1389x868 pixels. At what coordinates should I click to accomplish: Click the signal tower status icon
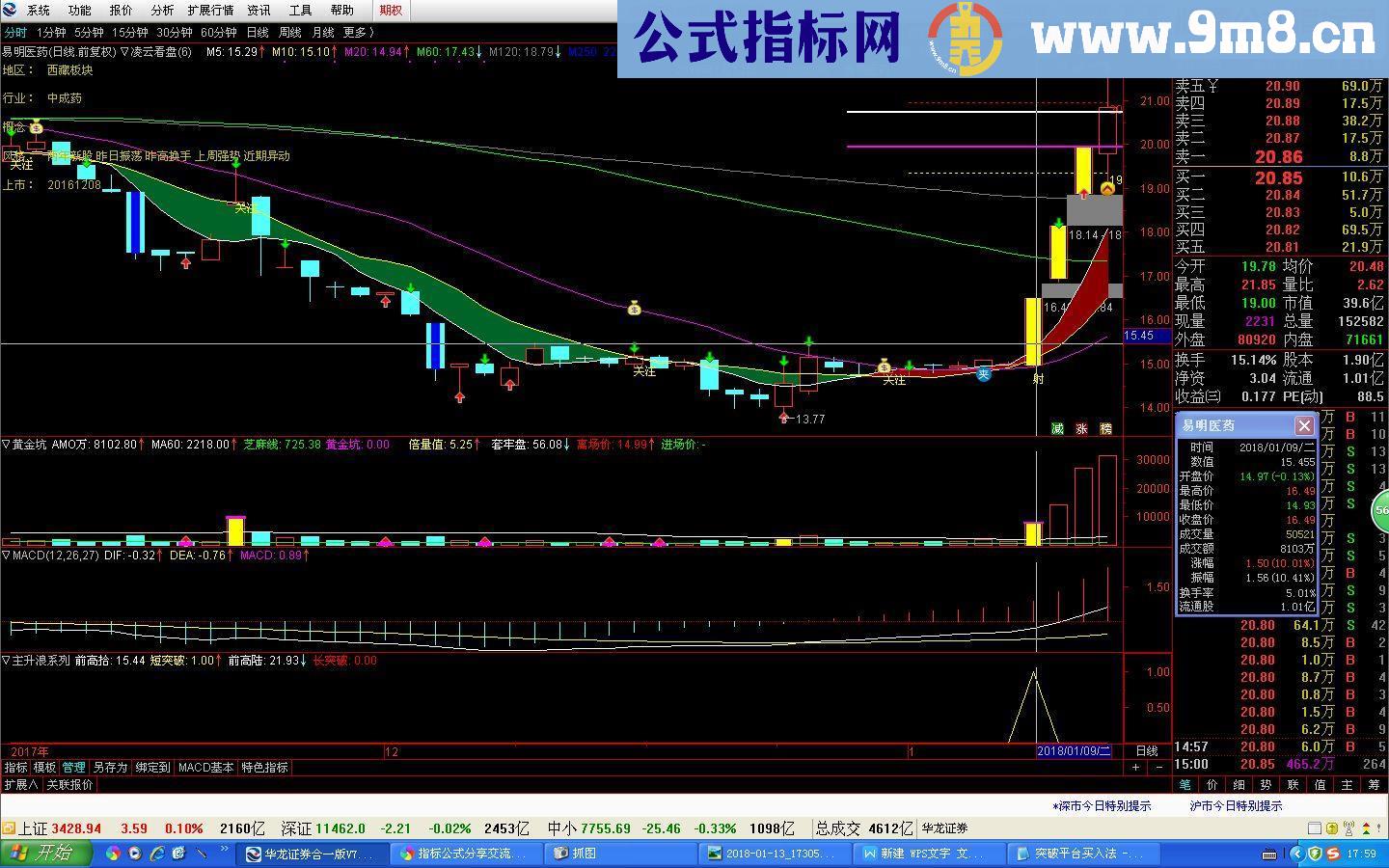tap(1348, 828)
